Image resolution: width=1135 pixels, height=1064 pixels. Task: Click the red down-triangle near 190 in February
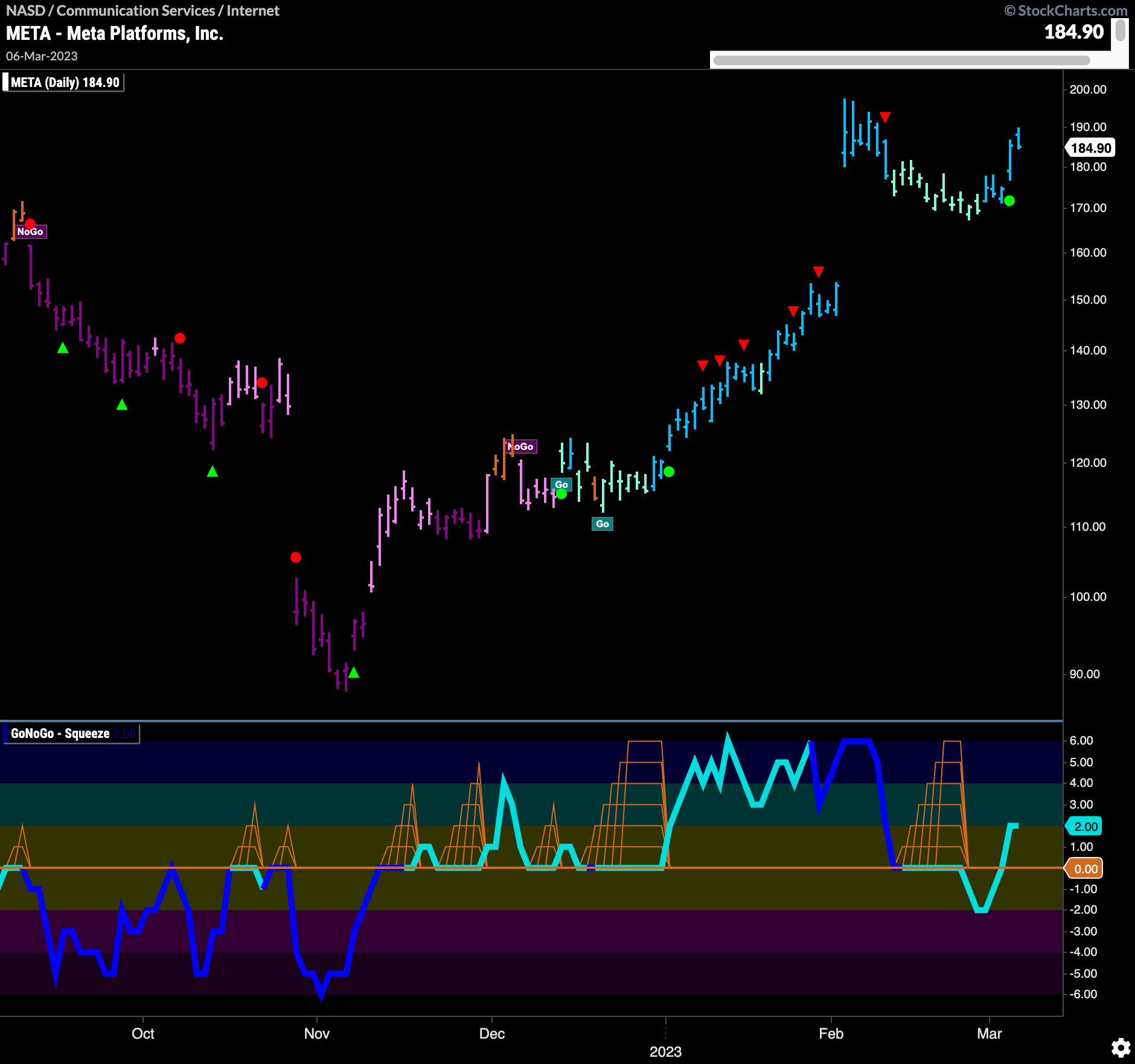[885, 117]
